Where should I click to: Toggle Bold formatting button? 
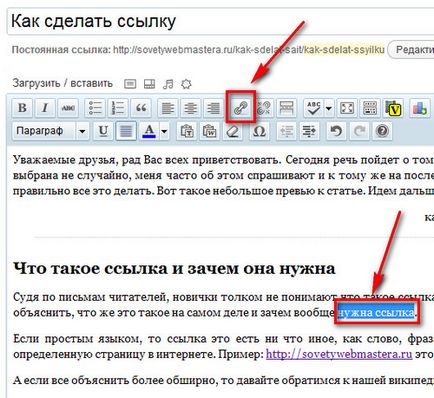tap(22, 108)
